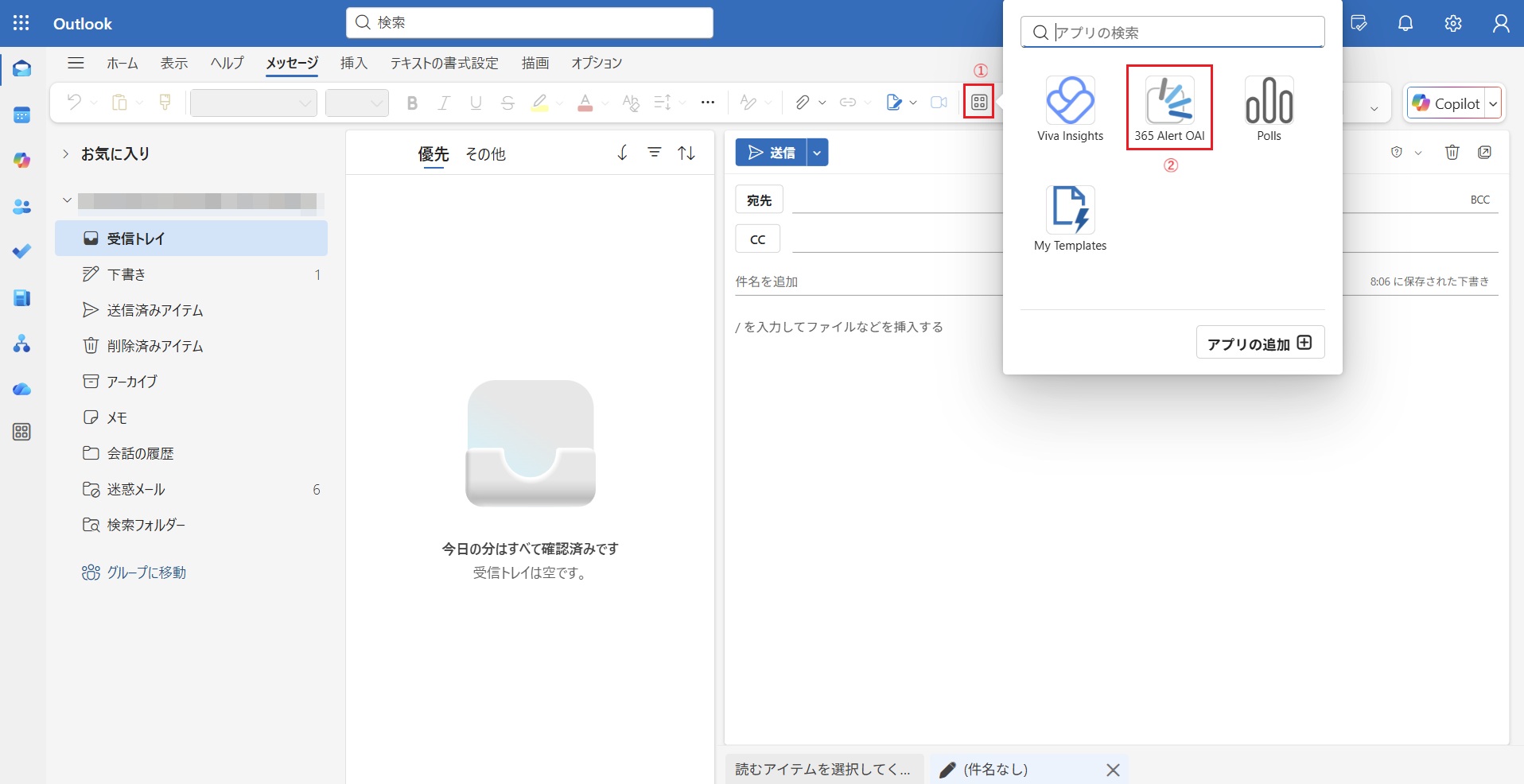The height and width of the screenshot is (784, 1524).
Task: Open the text highlight color picker
Action: 559,103
